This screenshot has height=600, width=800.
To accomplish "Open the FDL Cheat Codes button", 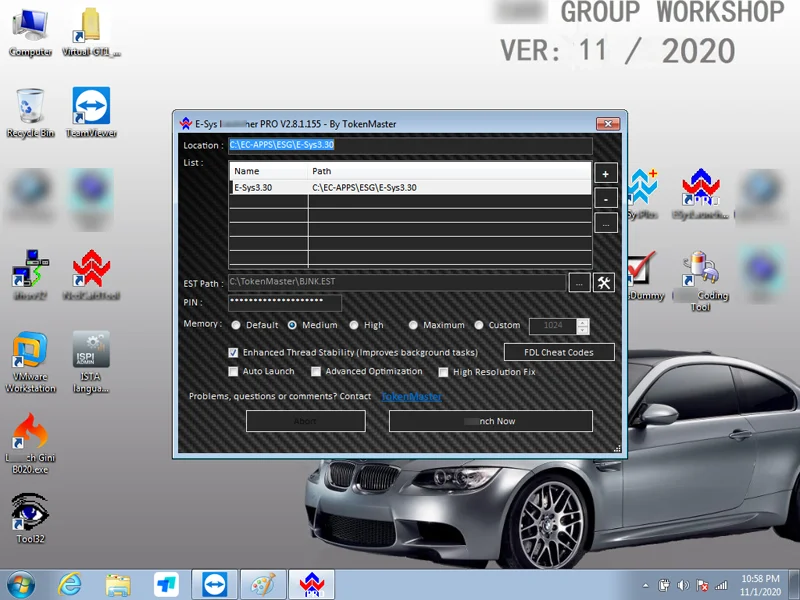I will 559,352.
